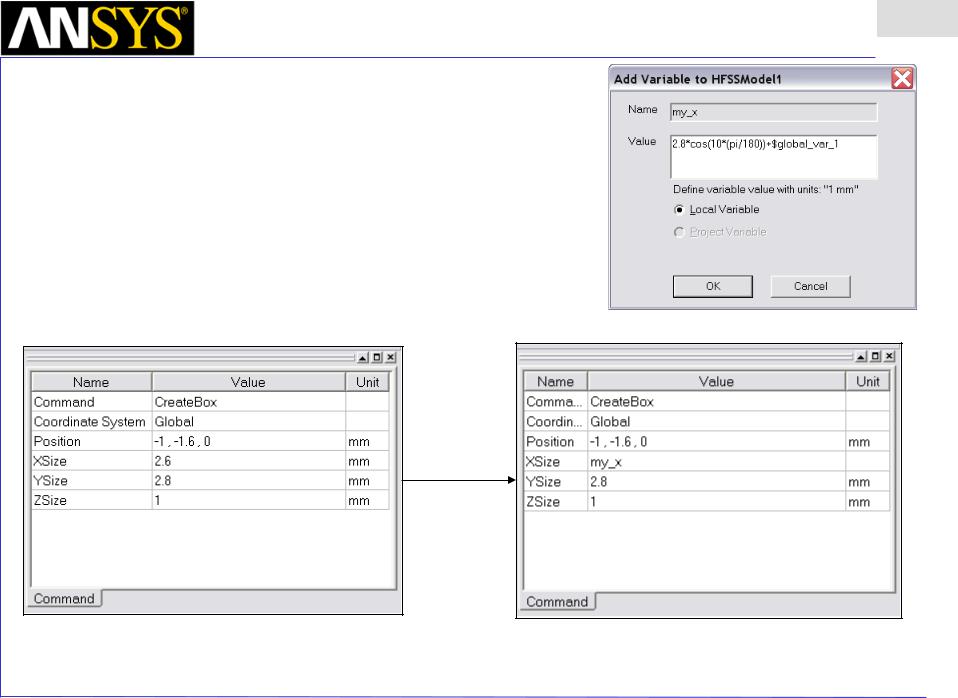The image size is (958, 698).
Task: Click the ZSize name cell in left panel
Action: (x=91, y=500)
